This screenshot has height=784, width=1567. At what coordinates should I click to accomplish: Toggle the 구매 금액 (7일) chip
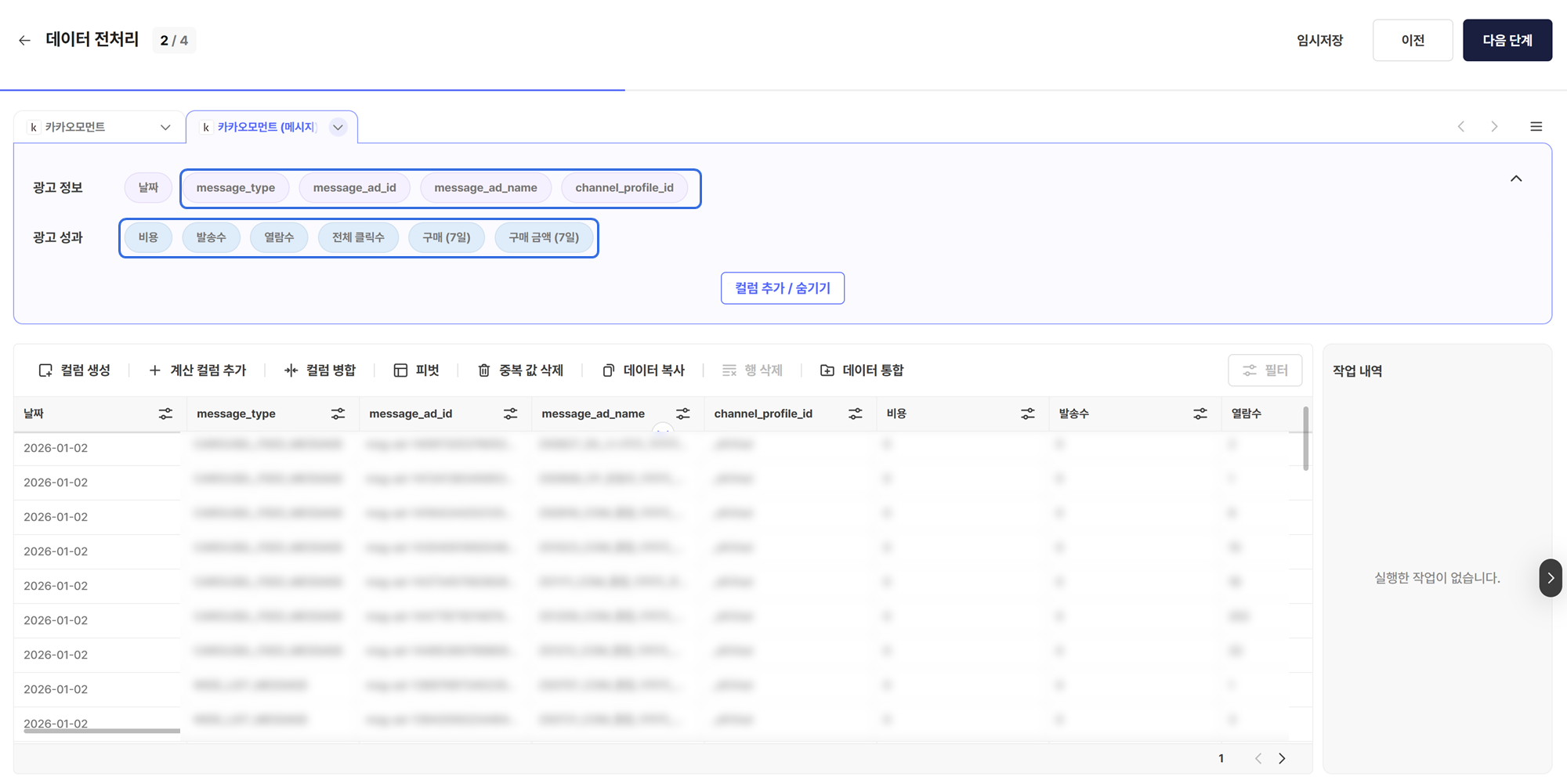(544, 237)
